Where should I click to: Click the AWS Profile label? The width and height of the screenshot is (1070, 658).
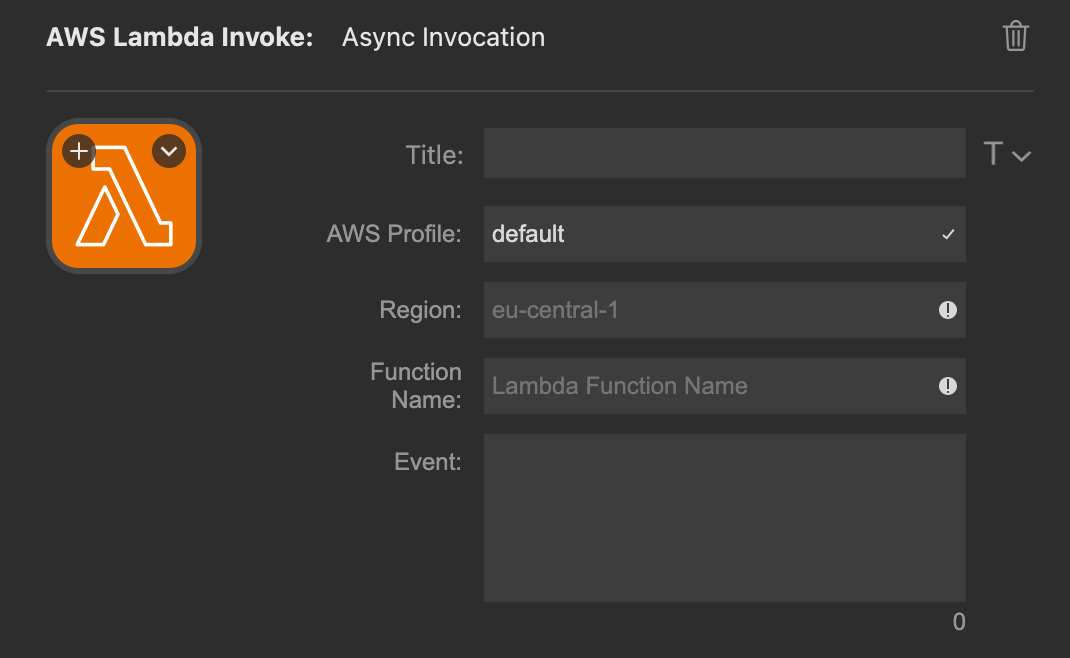[394, 234]
